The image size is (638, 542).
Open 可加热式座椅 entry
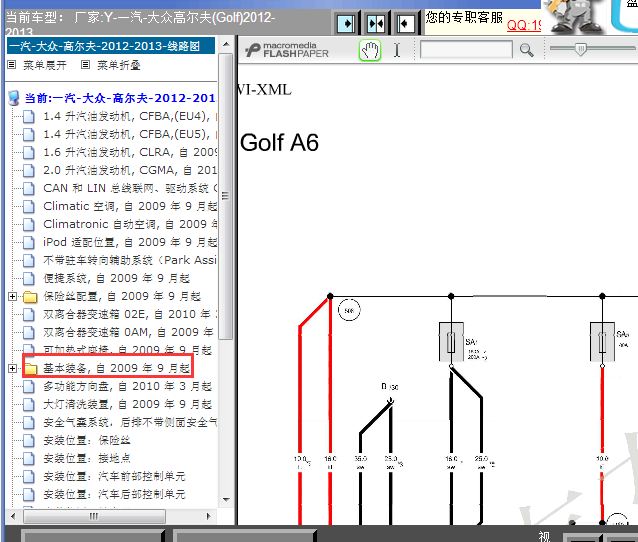point(128,349)
